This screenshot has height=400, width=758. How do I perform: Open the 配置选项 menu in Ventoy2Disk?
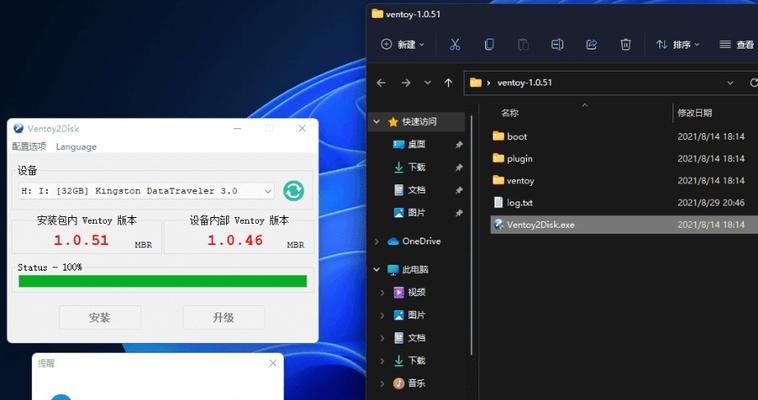[x=29, y=147]
